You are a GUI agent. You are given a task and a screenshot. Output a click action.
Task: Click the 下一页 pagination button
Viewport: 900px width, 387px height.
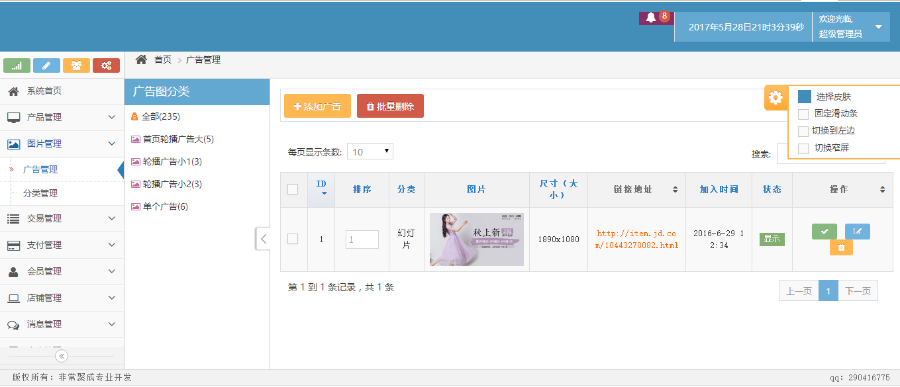click(x=858, y=291)
